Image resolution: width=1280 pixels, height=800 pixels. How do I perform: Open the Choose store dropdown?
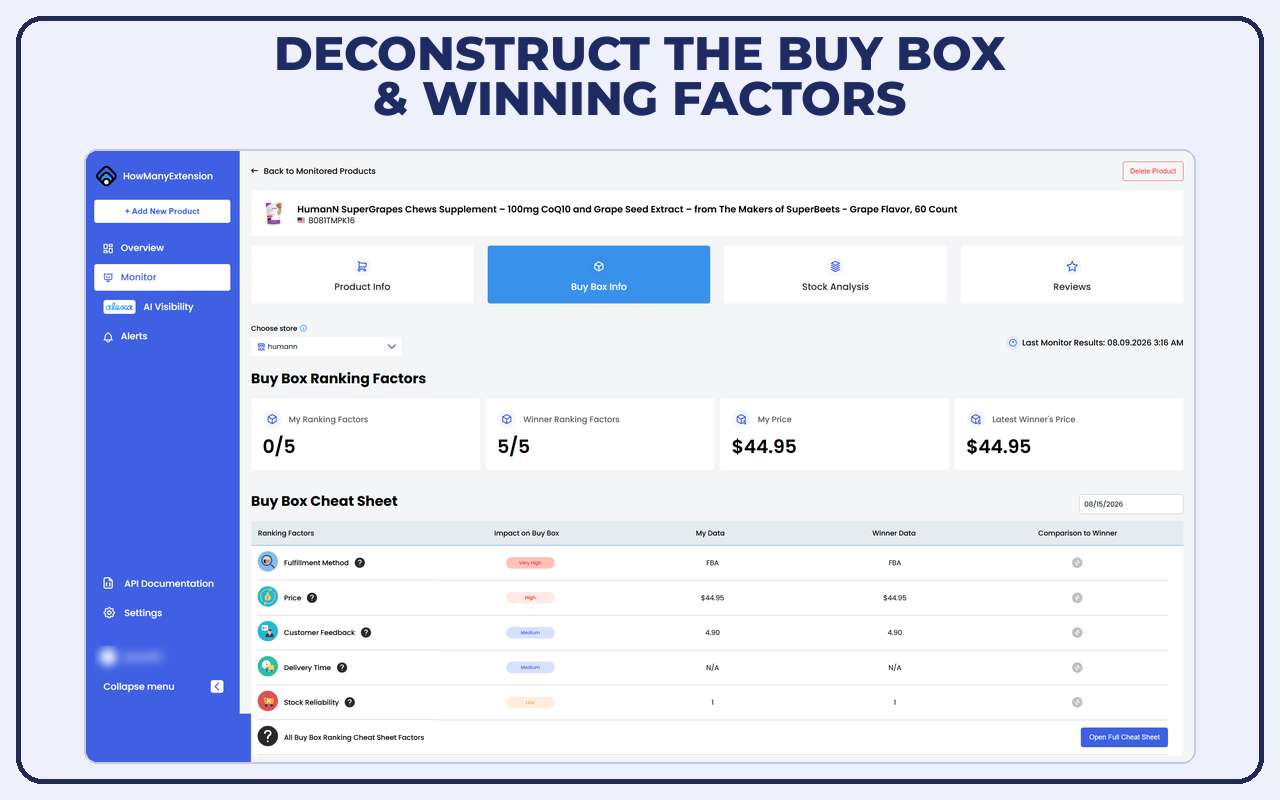pos(326,347)
